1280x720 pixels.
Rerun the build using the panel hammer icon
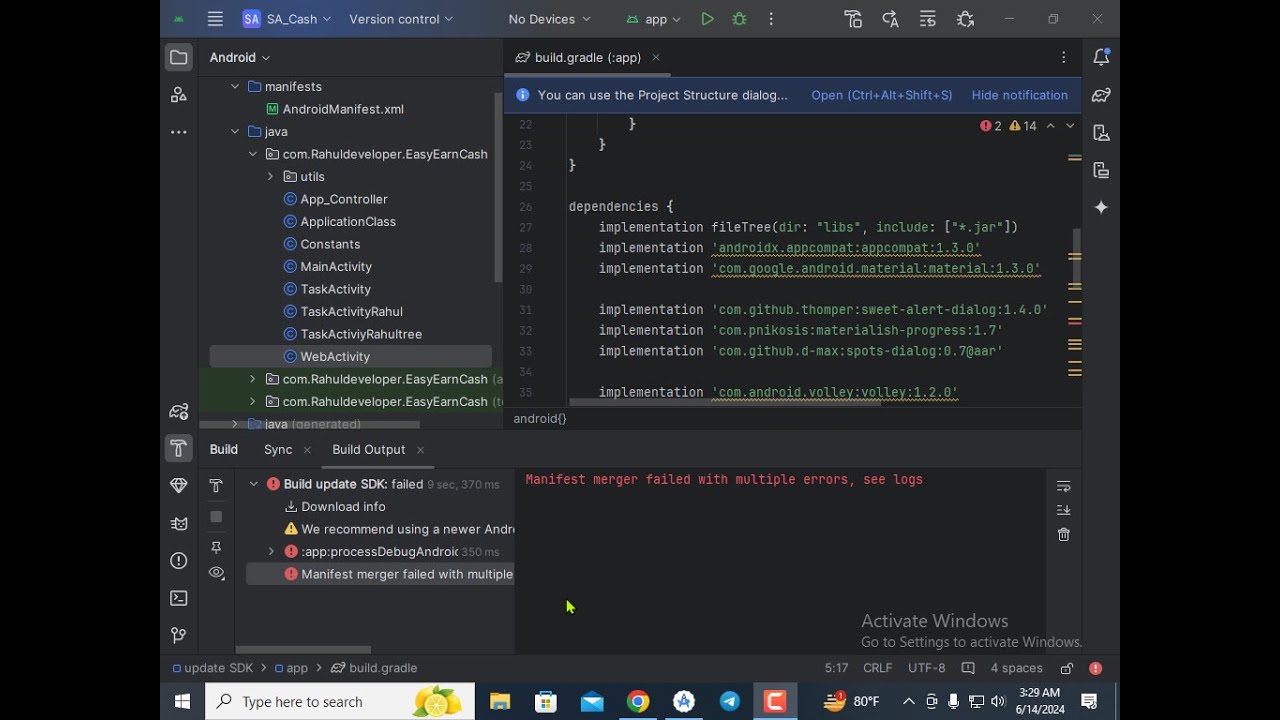click(216, 486)
